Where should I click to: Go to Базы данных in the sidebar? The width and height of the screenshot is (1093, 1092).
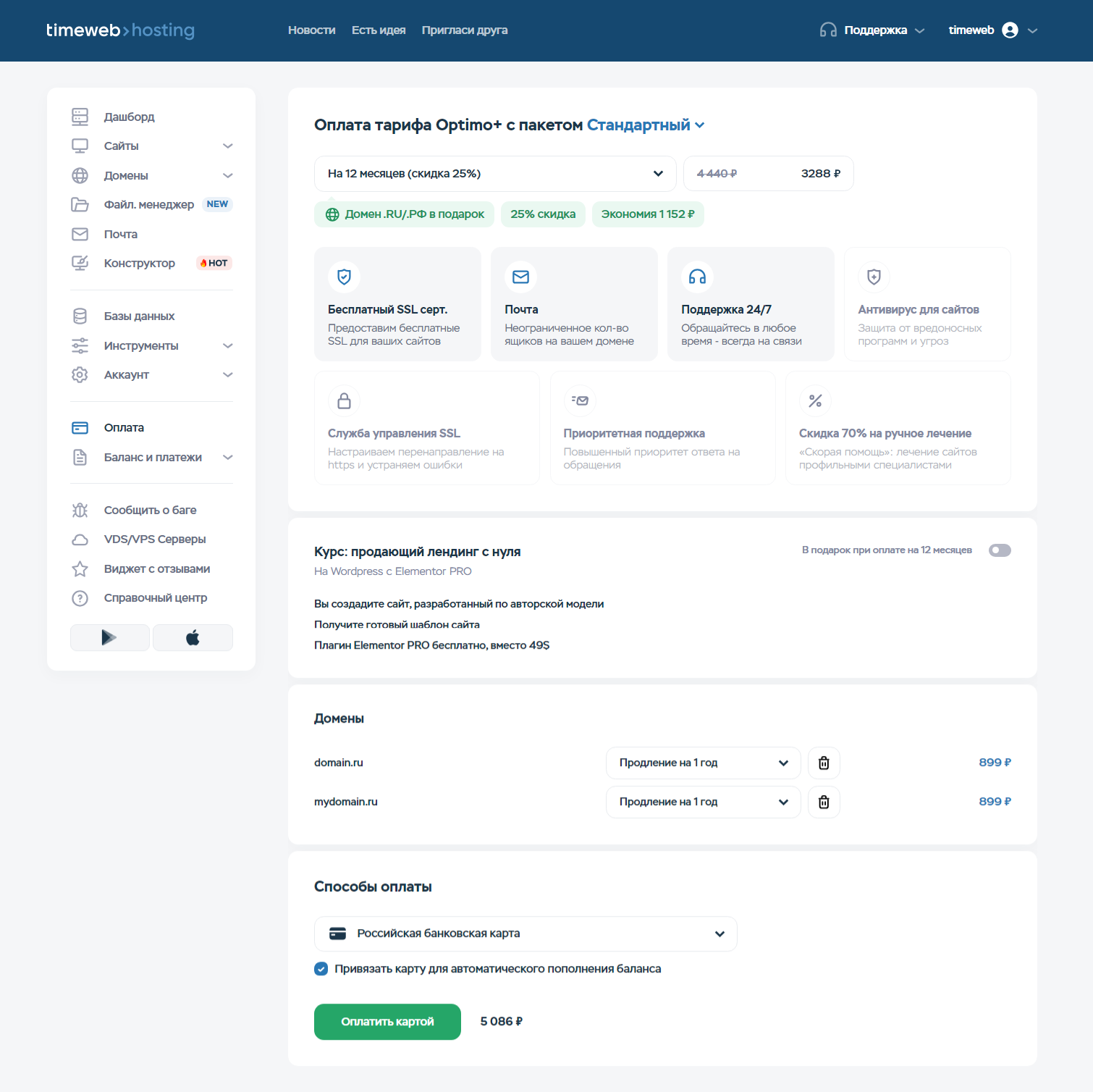[x=139, y=316]
